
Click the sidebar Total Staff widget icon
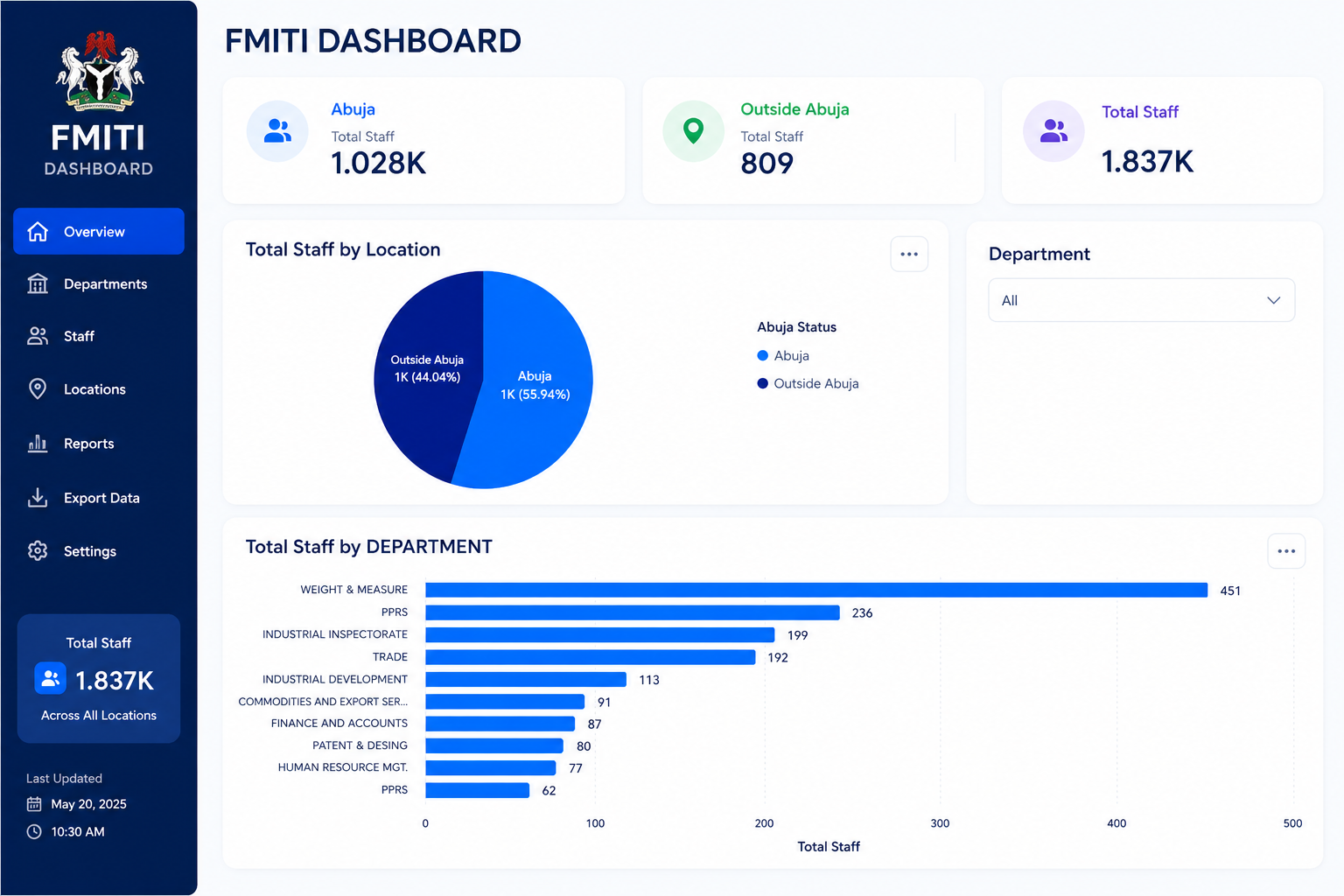[50, 678]
